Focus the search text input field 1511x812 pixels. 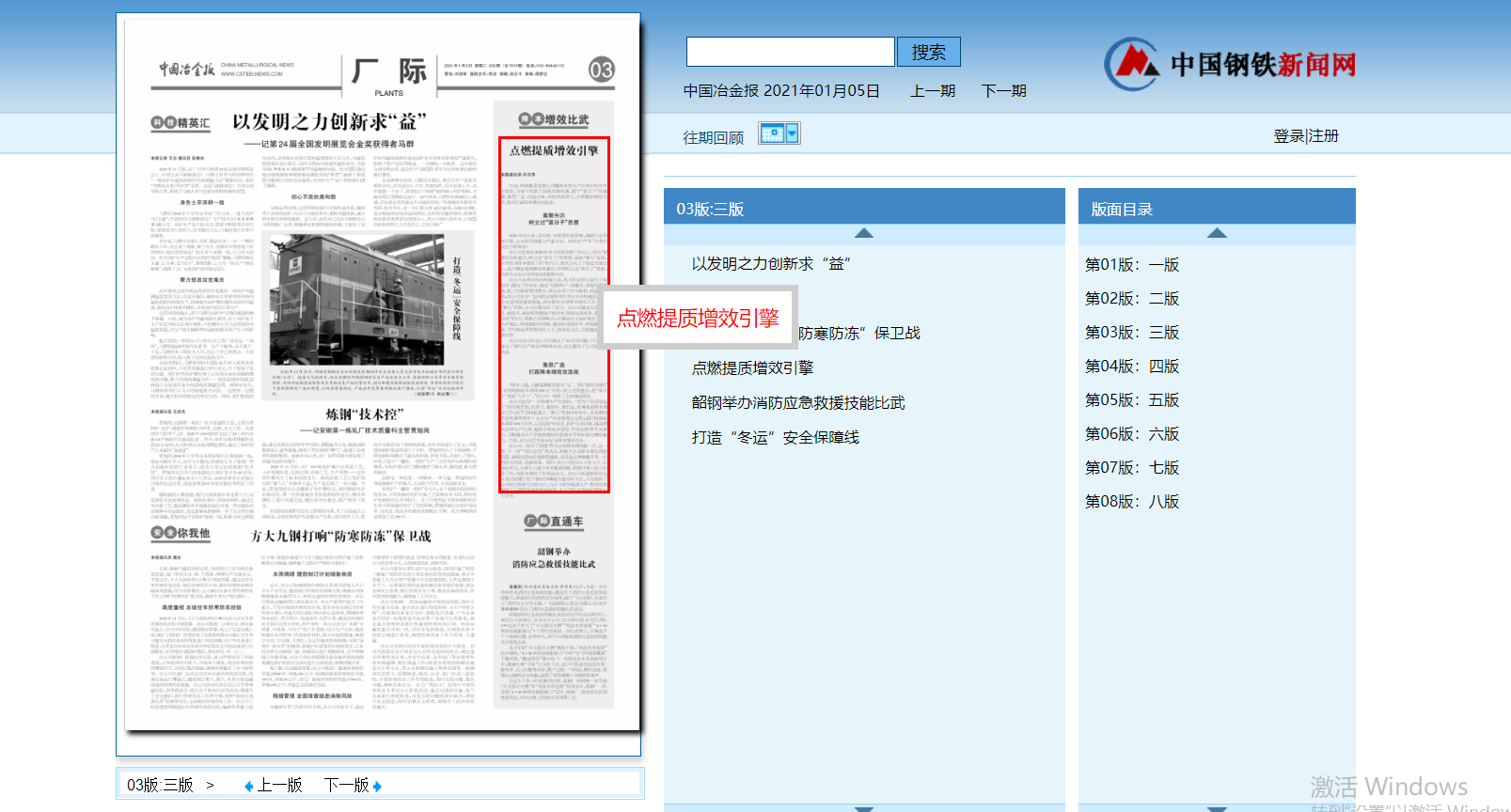coord(791,52)
